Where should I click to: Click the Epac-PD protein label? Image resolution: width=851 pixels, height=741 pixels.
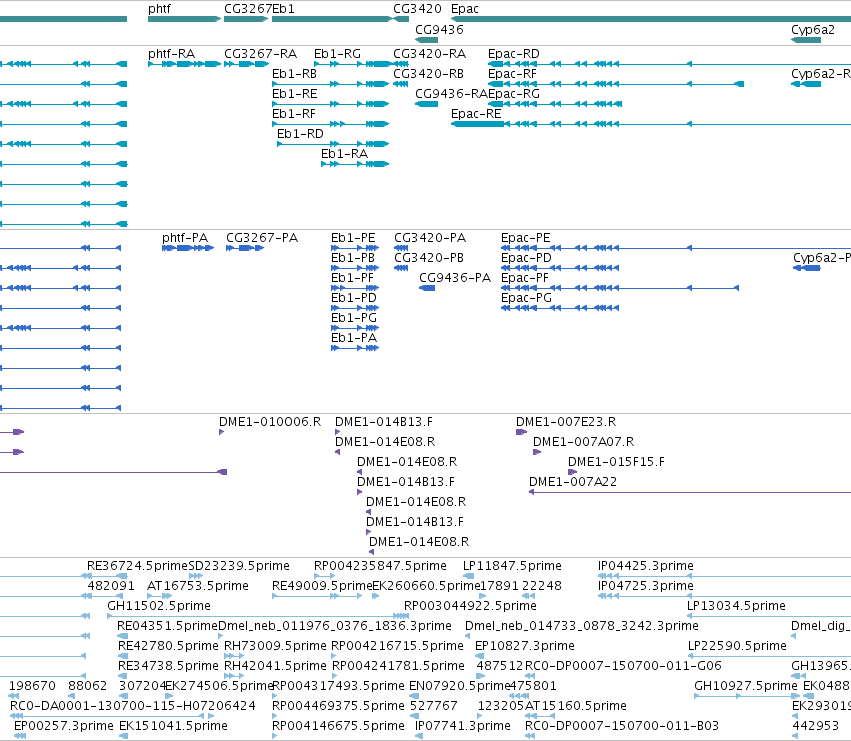[526, 258]
